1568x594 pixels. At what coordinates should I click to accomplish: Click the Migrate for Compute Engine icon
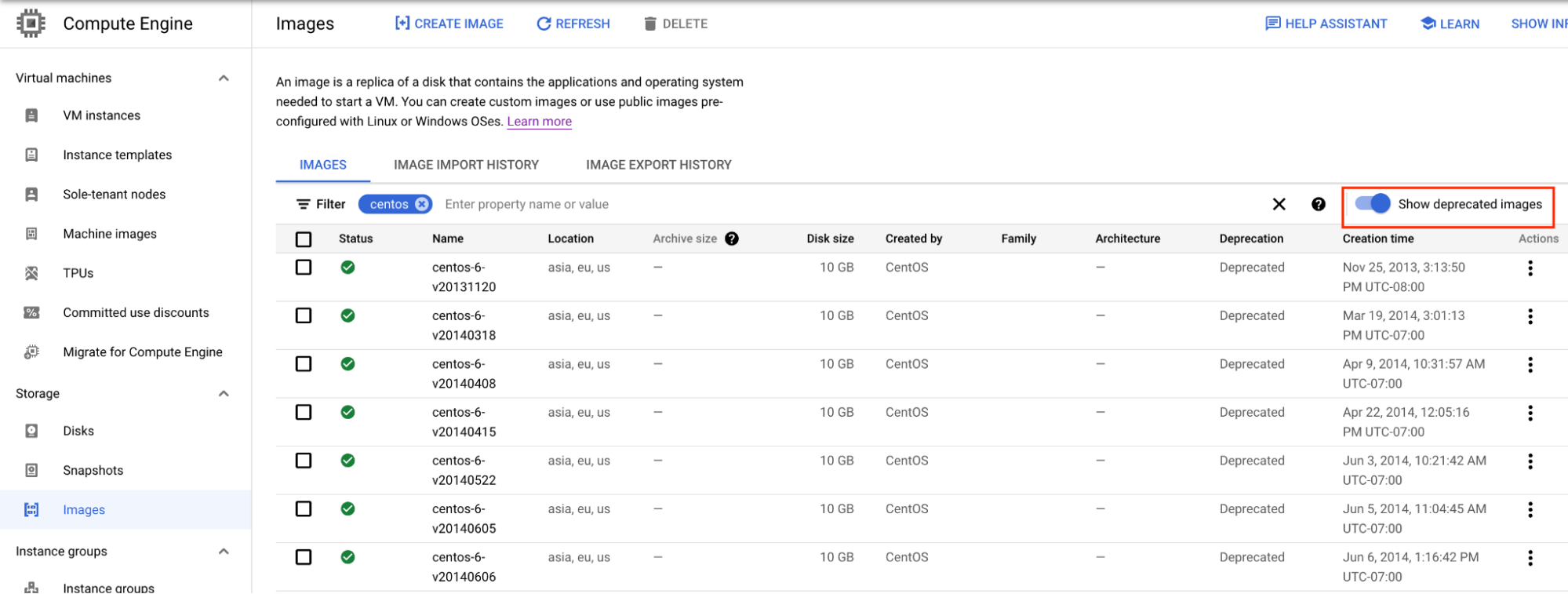coord(31,352)
